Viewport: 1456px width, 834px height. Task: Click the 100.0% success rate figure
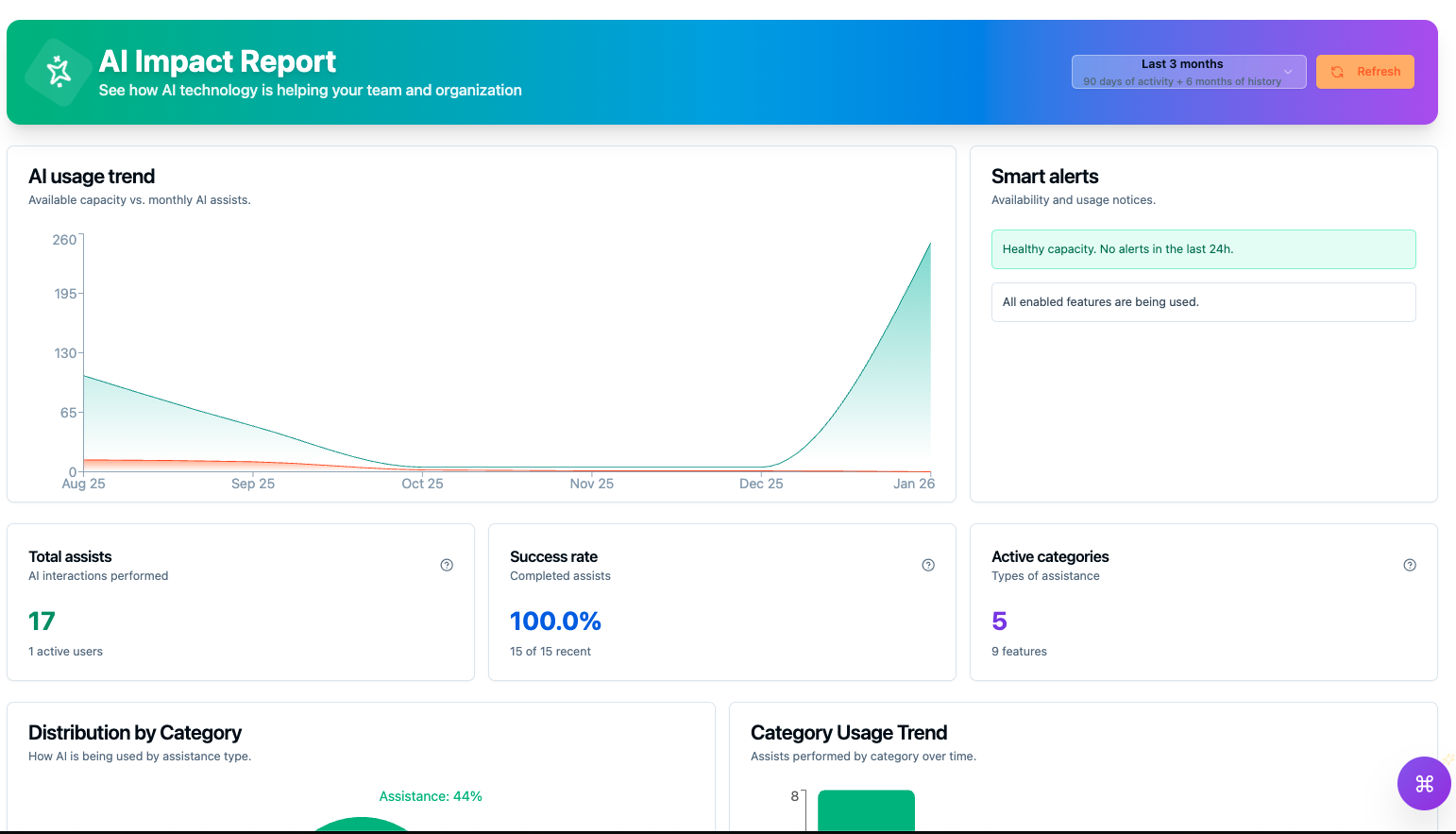point(555,621)
